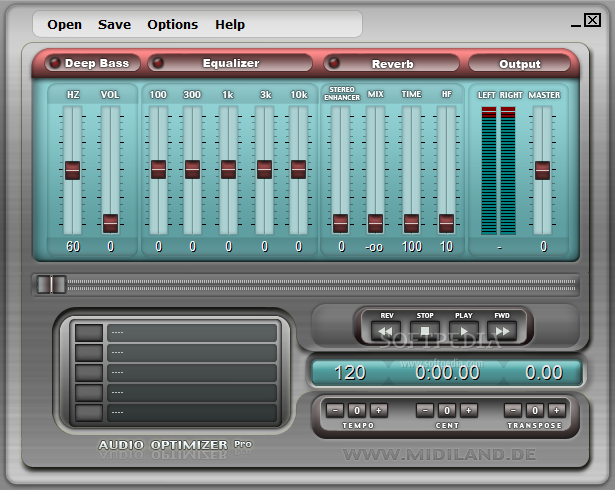Click the 100 Hz equalizer slider handle
The height and width of the screenshot is (490, 615).
pos(158,169)
